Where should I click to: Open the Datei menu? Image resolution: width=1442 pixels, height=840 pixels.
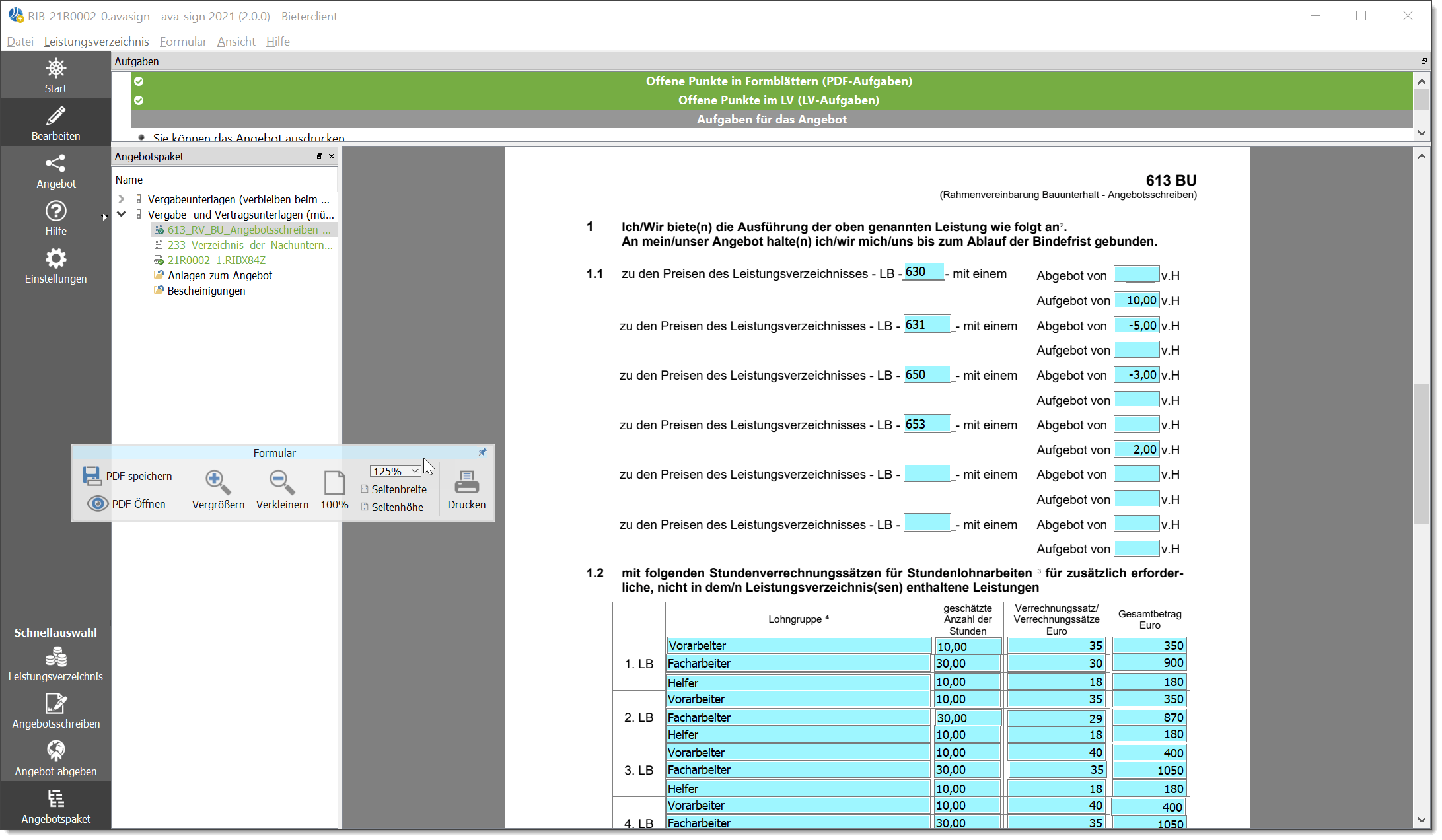[20, 41]
